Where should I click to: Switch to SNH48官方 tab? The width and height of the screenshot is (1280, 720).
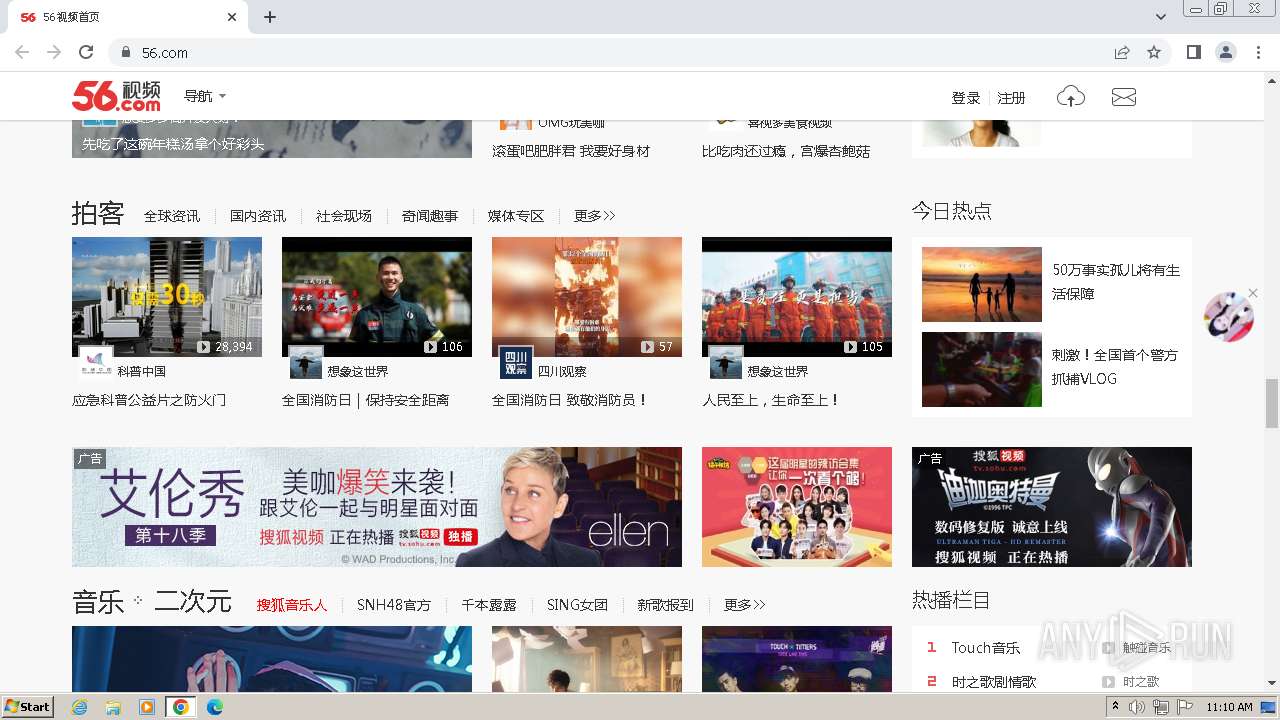point(394,605)
